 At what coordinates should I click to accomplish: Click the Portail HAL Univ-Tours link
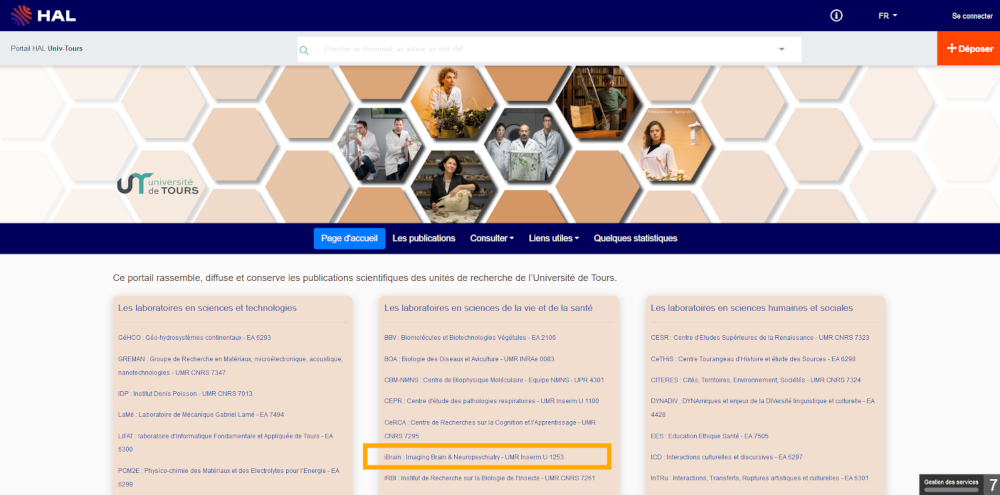tap(47, 48)
